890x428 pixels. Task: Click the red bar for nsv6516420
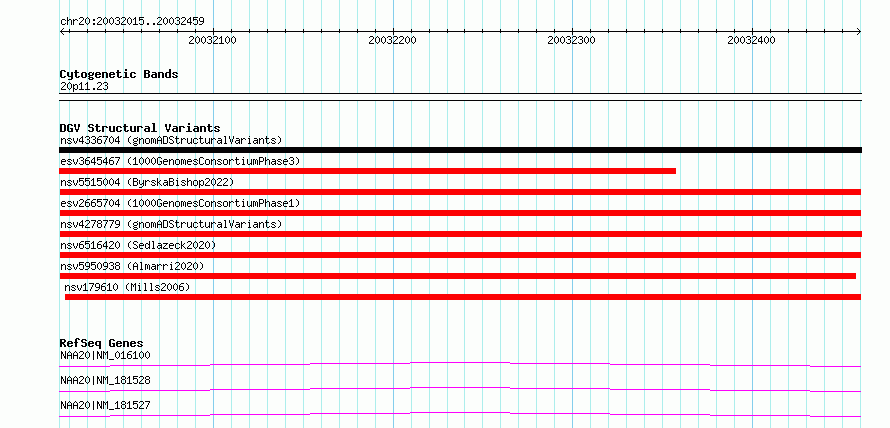pos(460,255)
